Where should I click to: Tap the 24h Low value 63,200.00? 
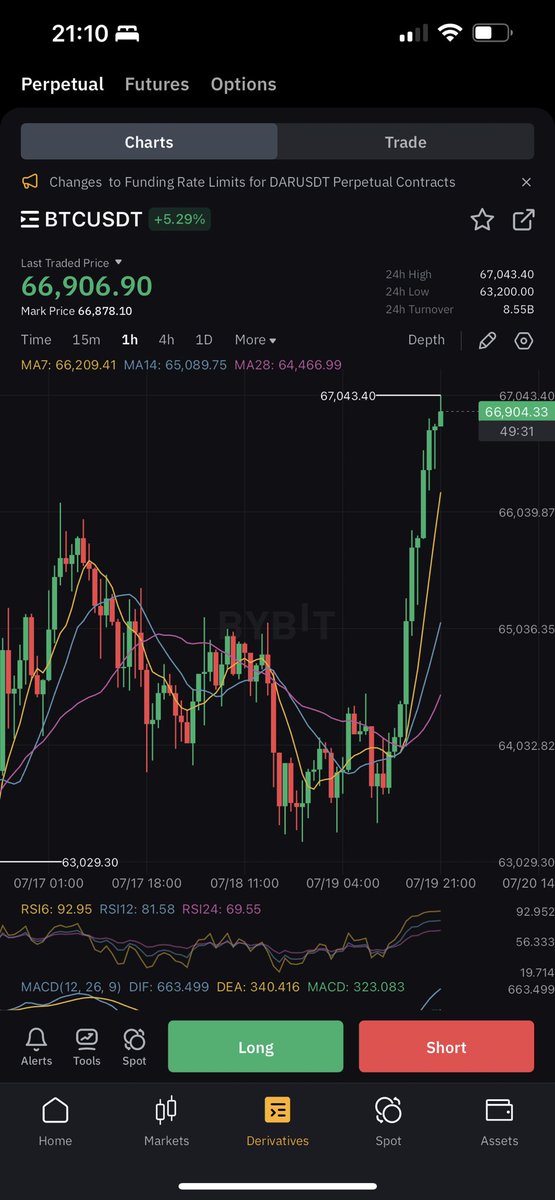pos(507,292)
